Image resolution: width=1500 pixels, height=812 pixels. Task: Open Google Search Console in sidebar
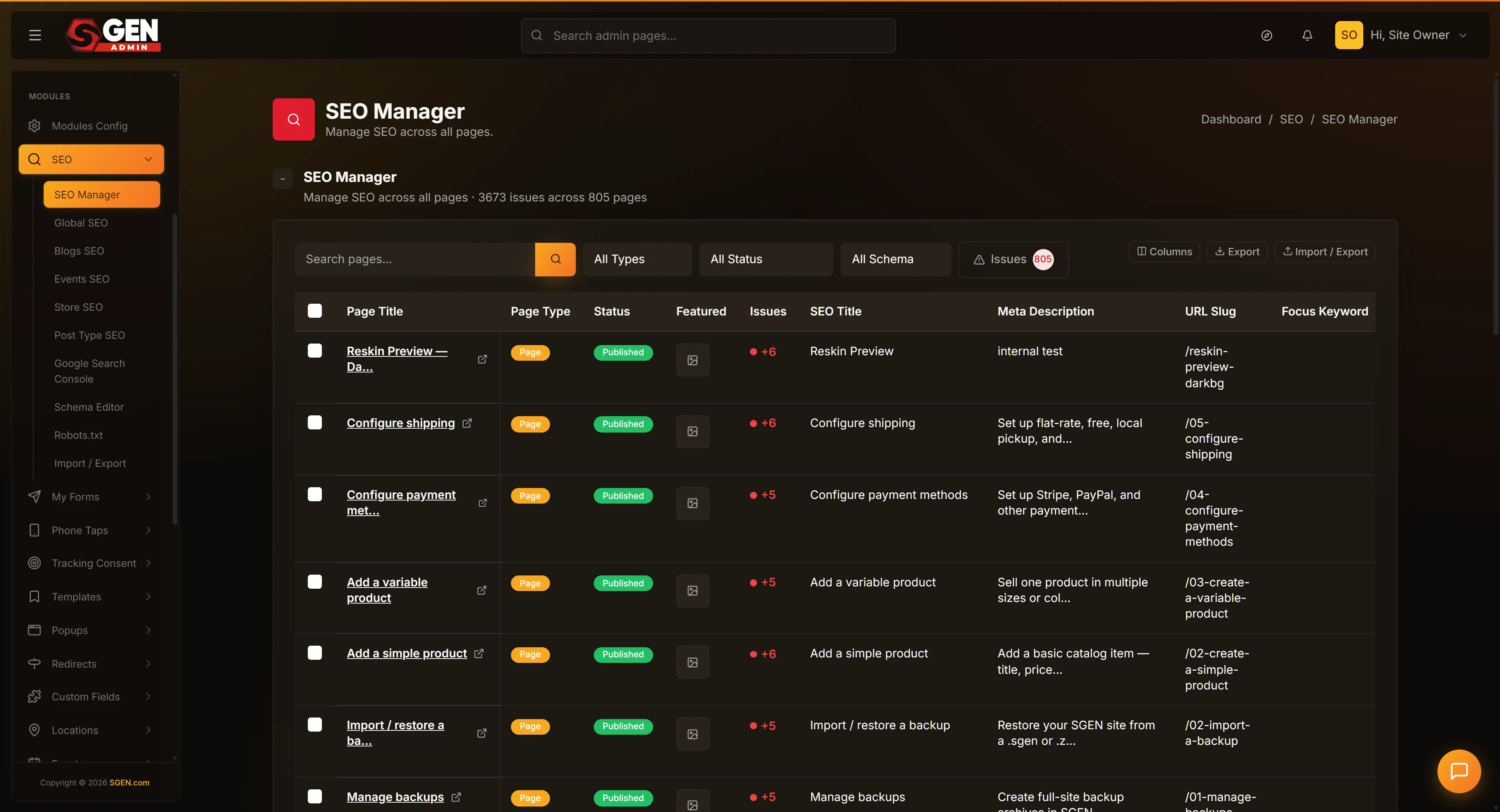[x=90, y=371]
